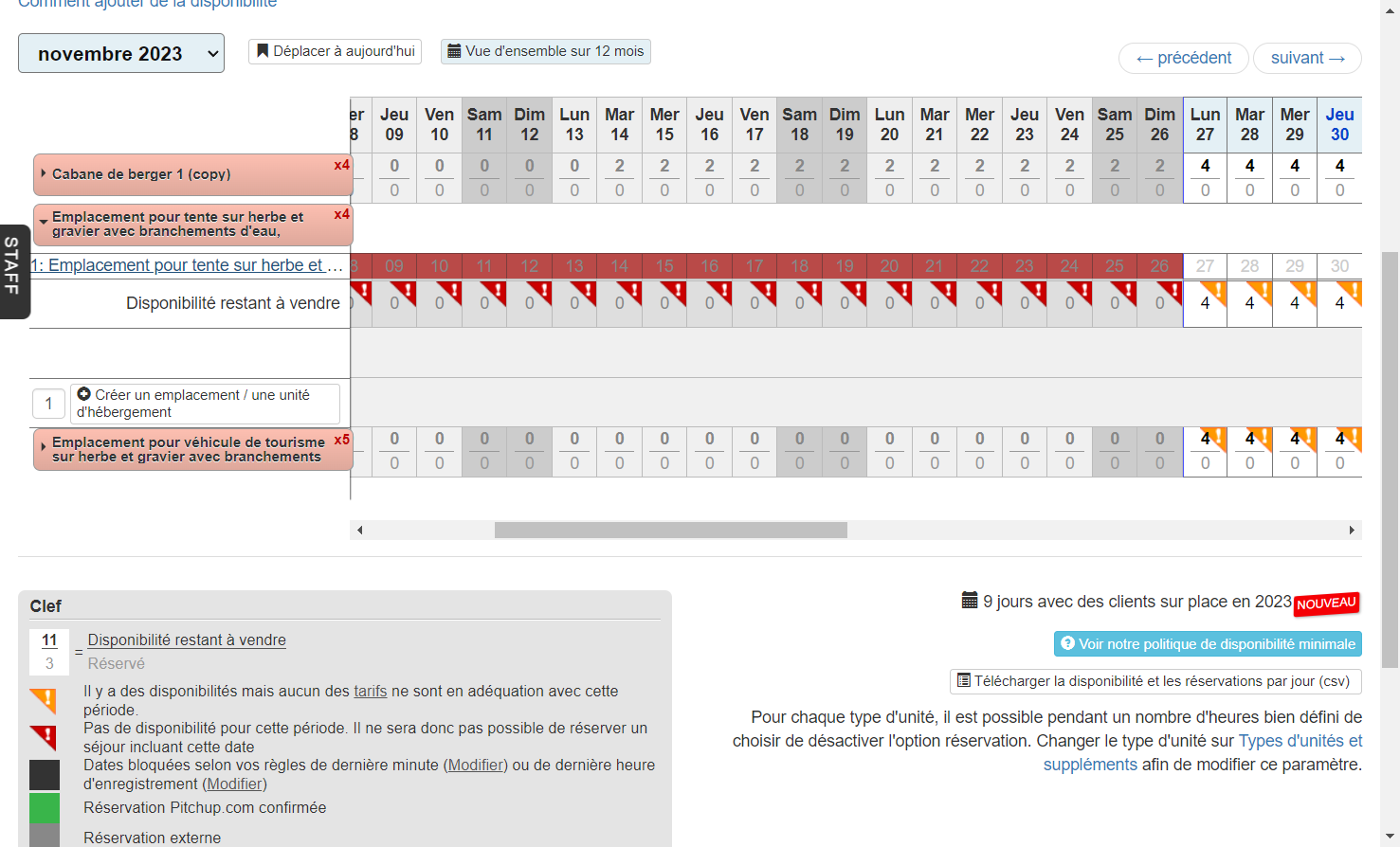This screenshot has height=847, width=1400.
Task: Click the horizontal calendar scrollbar thumb
Action: (670, 530)
